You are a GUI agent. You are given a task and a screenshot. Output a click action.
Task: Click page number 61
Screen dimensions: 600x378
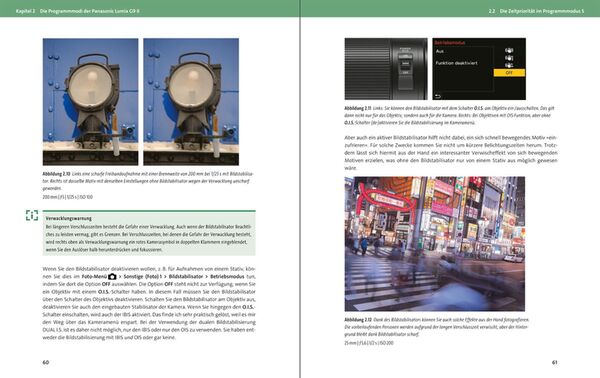(x=554, y=362)
